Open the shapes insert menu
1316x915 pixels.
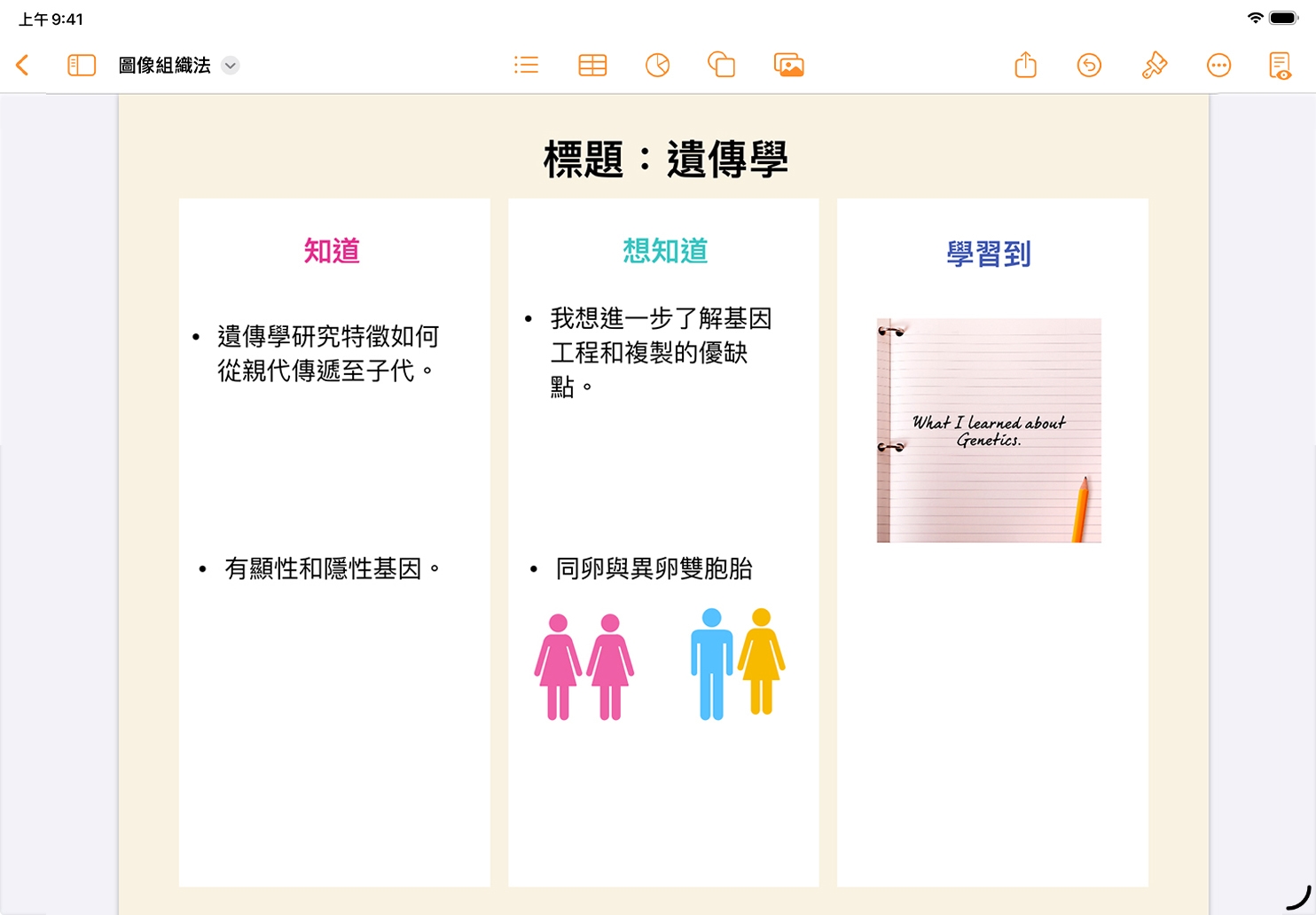tap(721, 65)
